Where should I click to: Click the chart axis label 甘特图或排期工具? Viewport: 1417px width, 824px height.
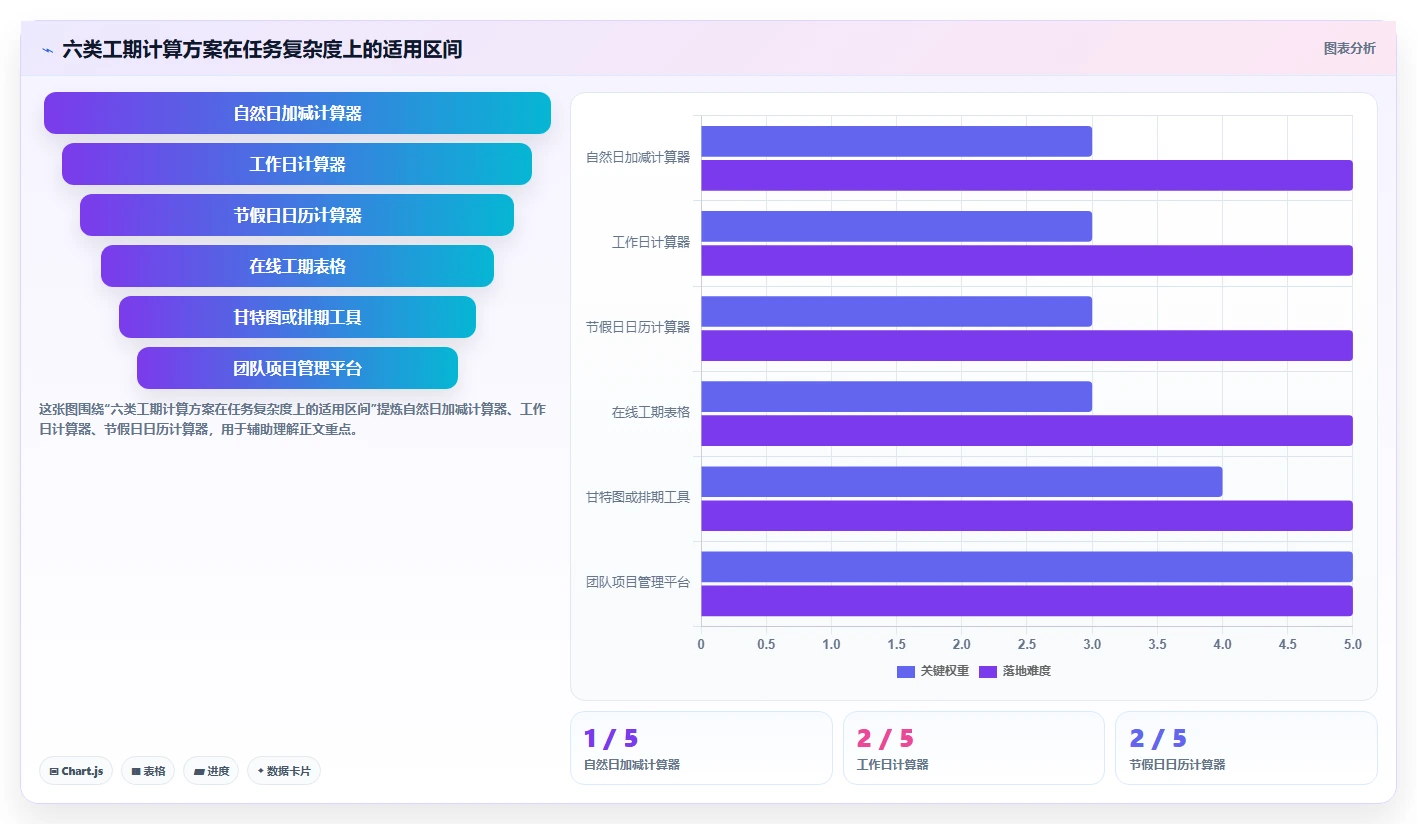click(638, 497)
